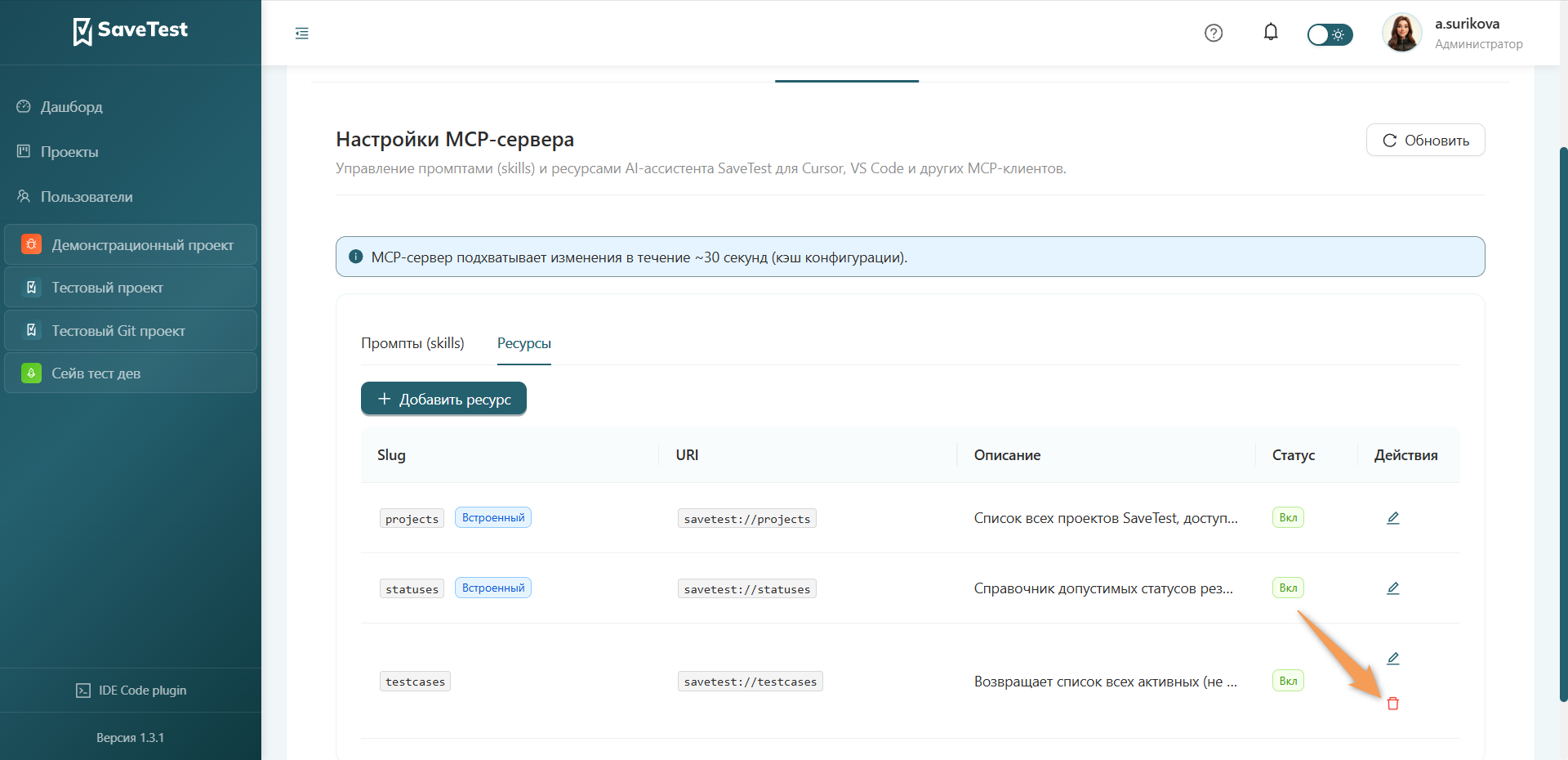The height and width of the screenshot is (760, 1568).
Task: Switch to Промпты (skills) tab
Action: coord(412,343)
